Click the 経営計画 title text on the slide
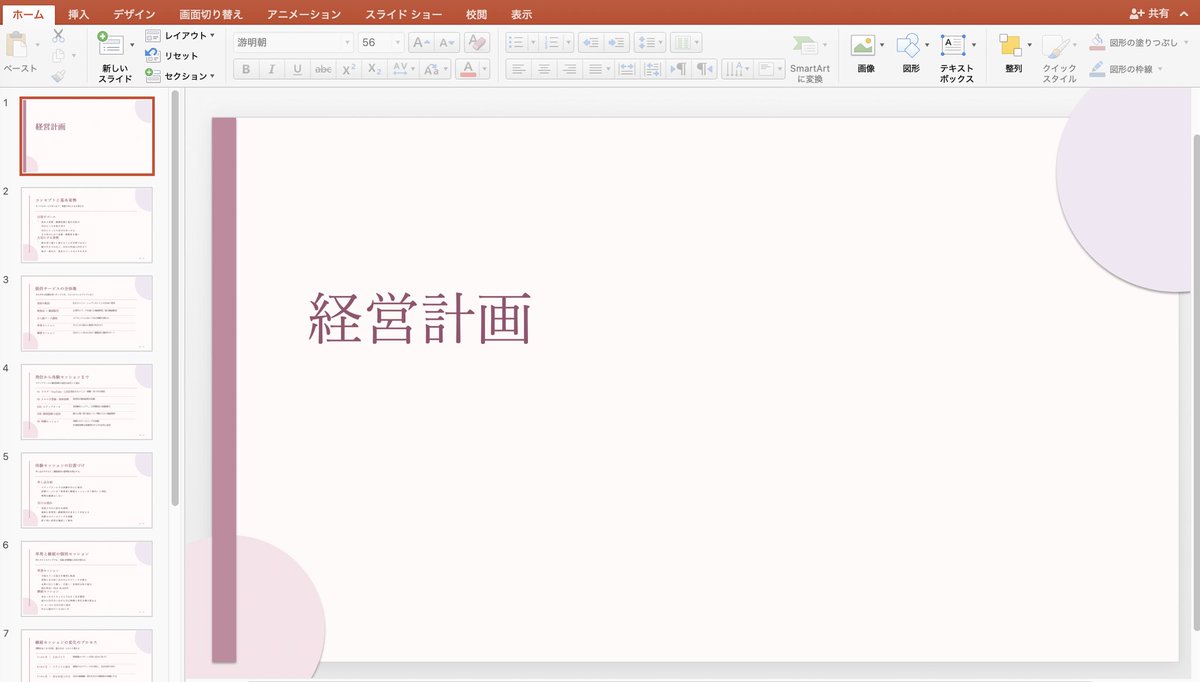The image size is (1200, 682). point(418,320)
